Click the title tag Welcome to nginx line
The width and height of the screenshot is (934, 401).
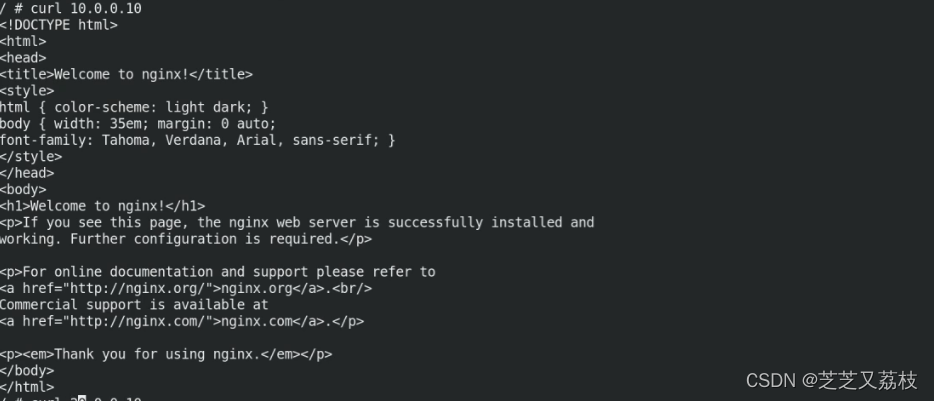[126, 74]
